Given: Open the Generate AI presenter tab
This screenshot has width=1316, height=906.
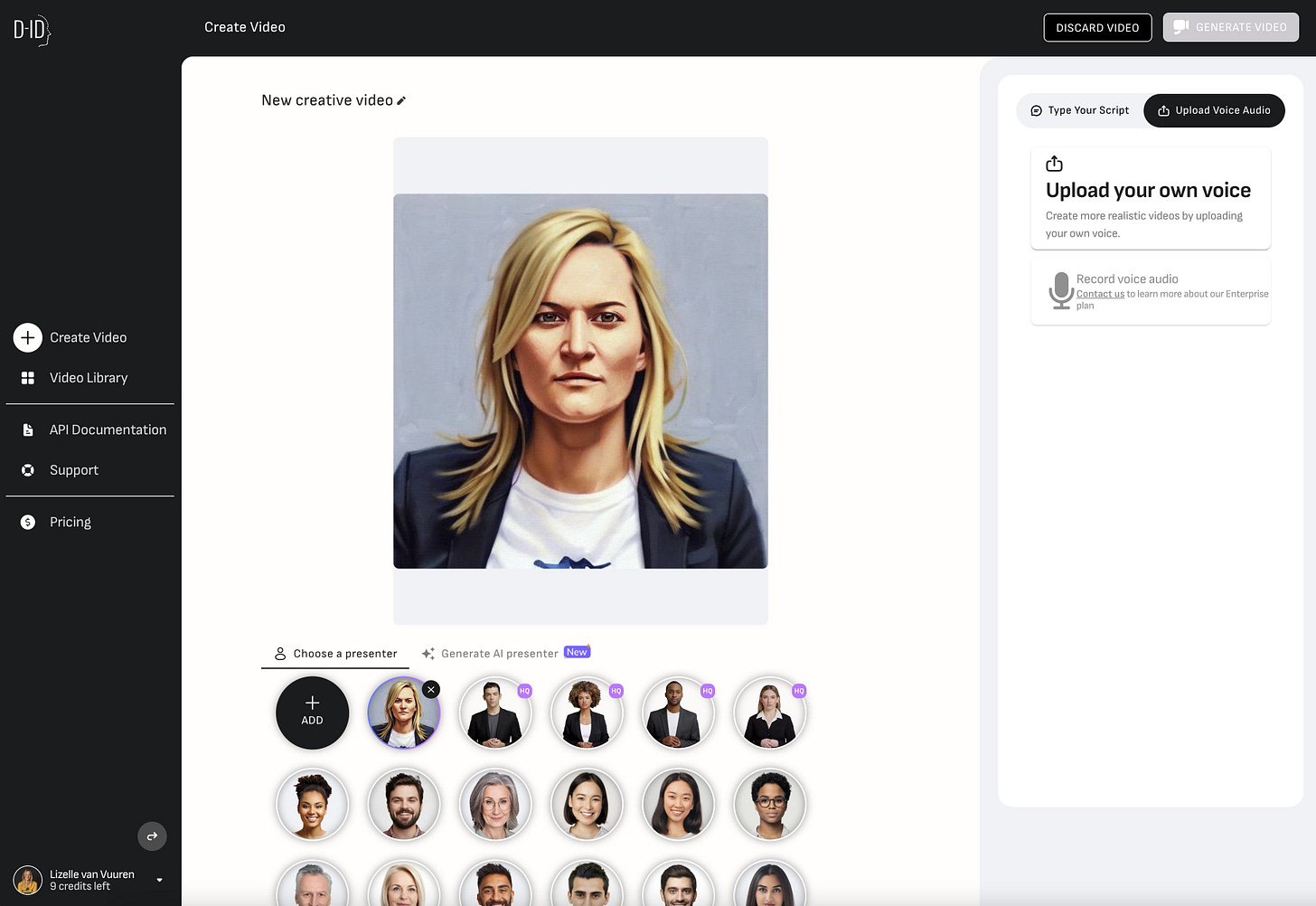Looking at the screenshot, I should (505, 654).
